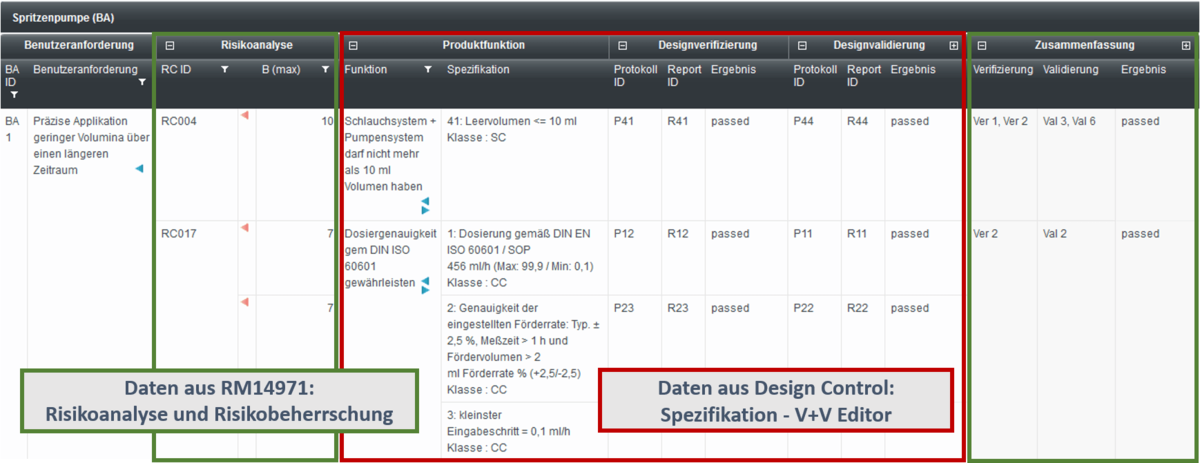Select Schlauchsystem + Pumpensystem function cell
The image size is (1200, 463).
[x=391, y=154]
